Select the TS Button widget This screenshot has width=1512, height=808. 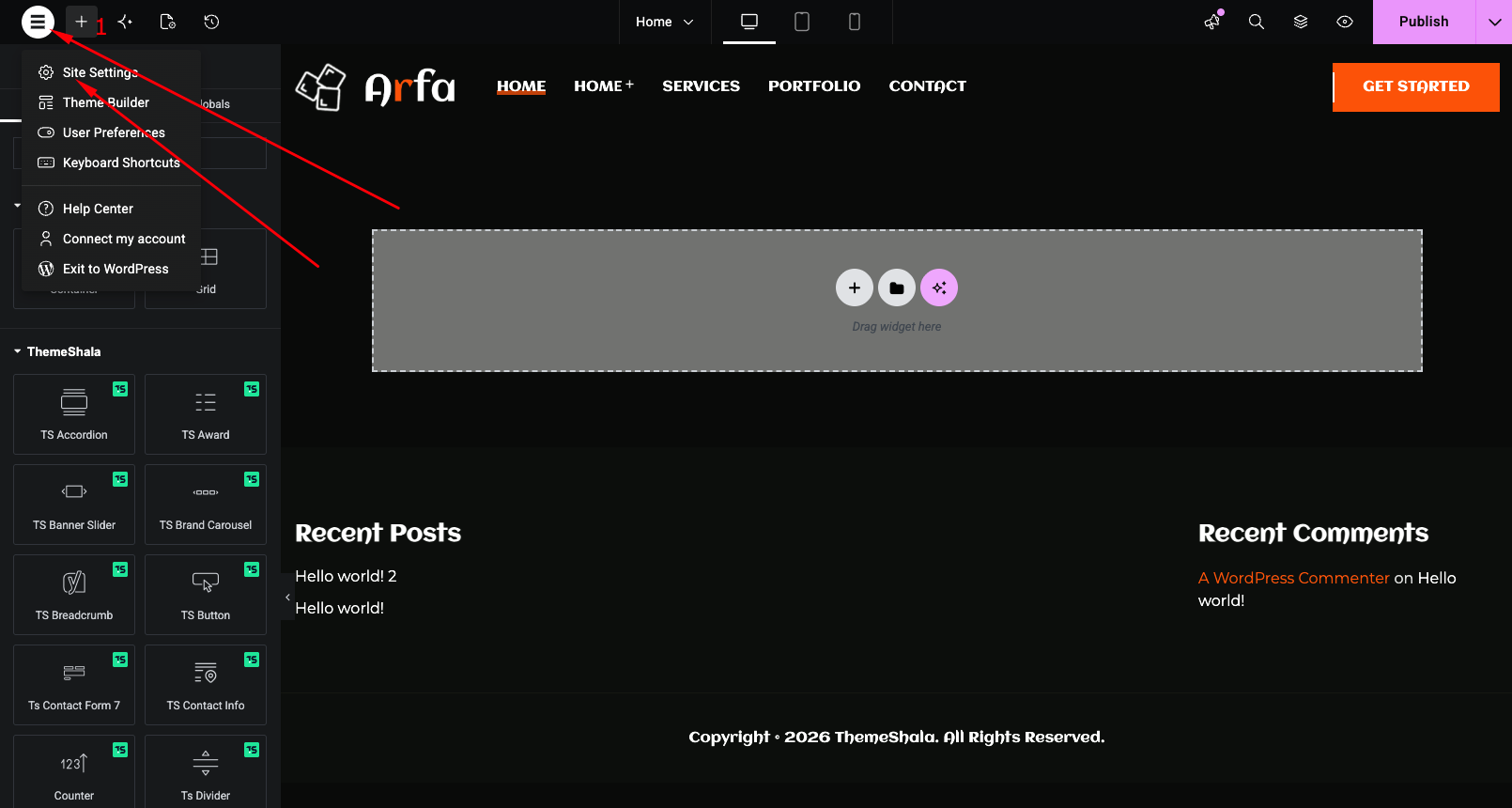tap(206, 595)
